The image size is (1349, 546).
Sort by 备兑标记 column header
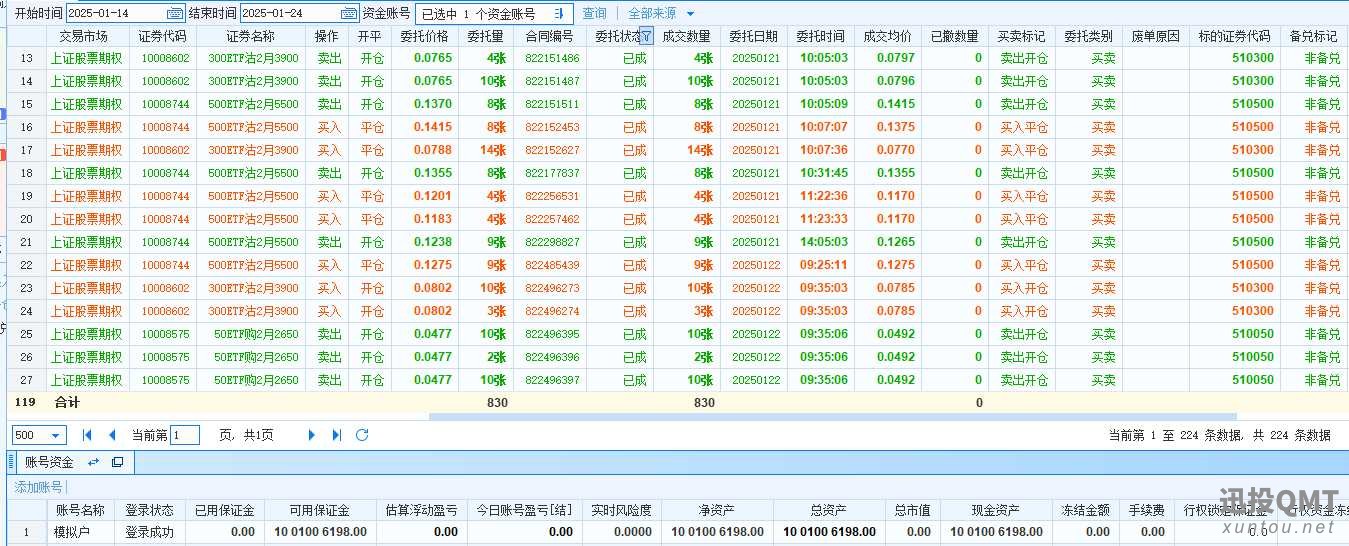click(x=1314, y=36)
